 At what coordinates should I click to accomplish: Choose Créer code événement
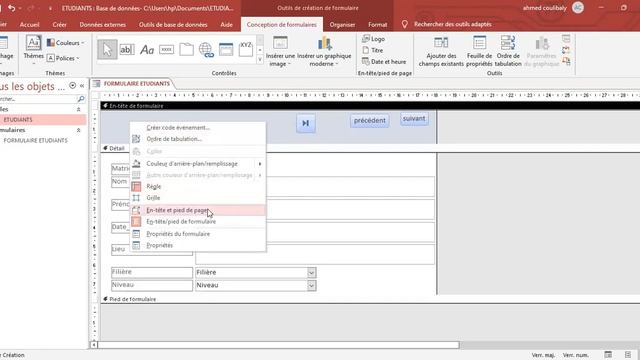(198, 128)
